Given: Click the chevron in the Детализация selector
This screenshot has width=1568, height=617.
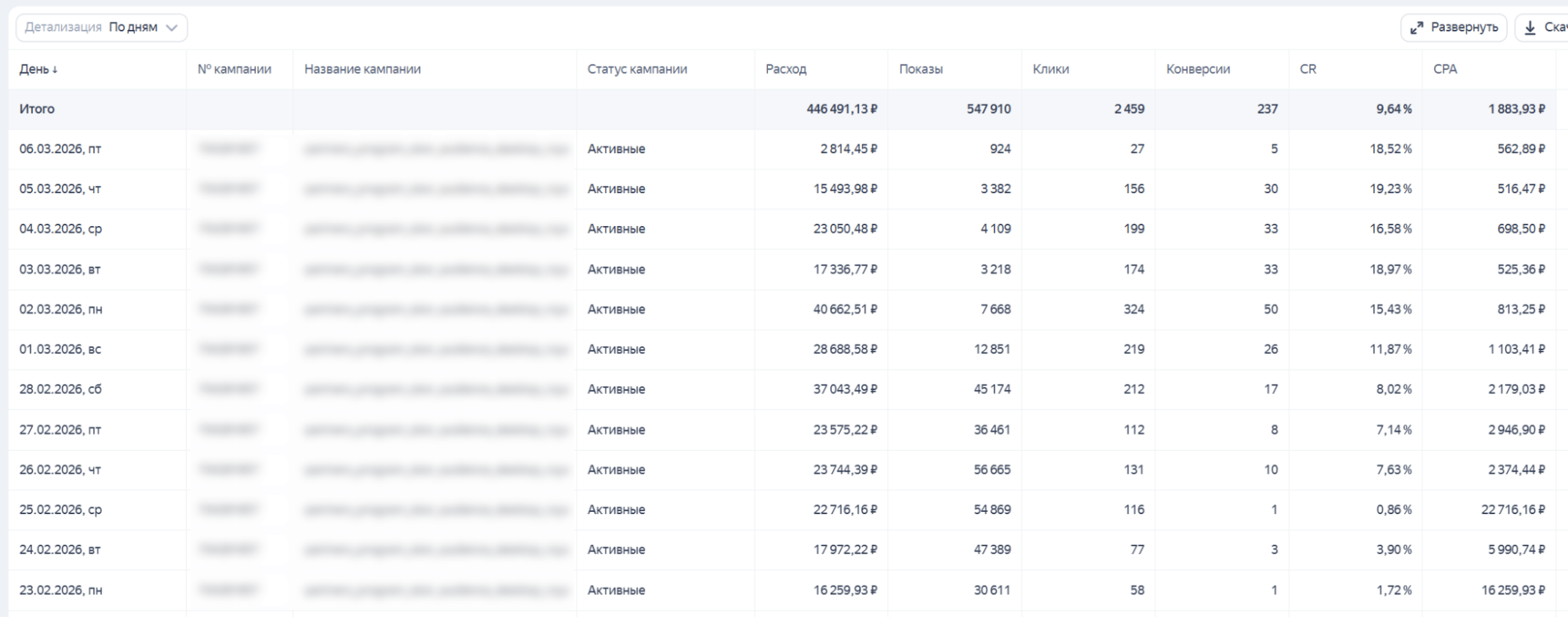Looking at the screenshot, I should (x=172, y=27).
